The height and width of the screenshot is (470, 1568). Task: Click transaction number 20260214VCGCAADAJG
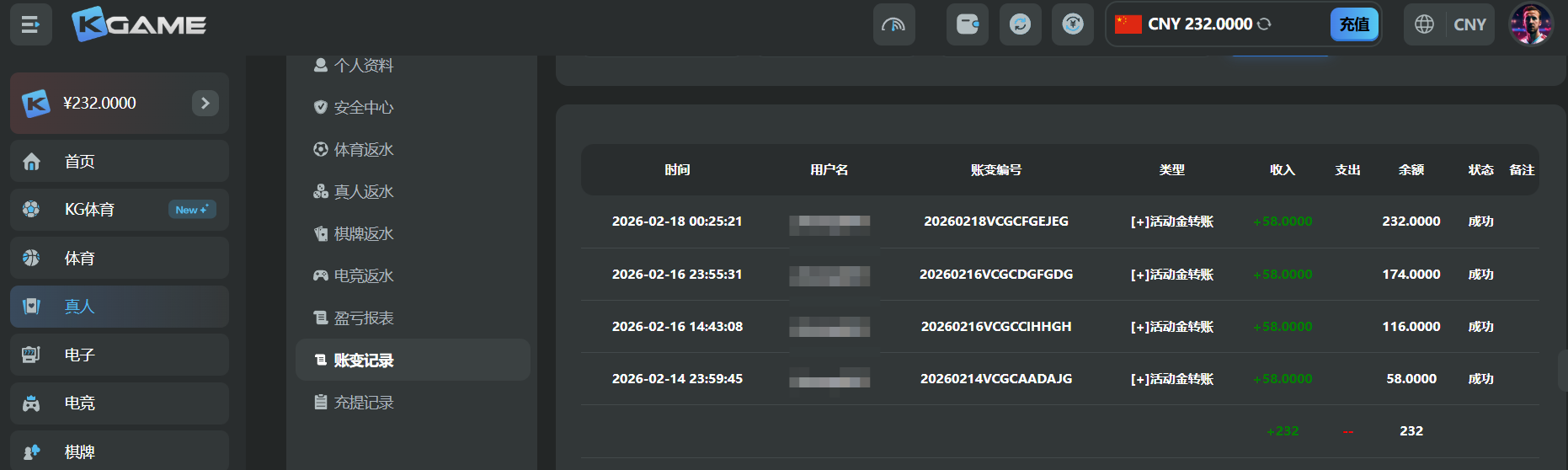pyautogui.click(x=996, y=378)
